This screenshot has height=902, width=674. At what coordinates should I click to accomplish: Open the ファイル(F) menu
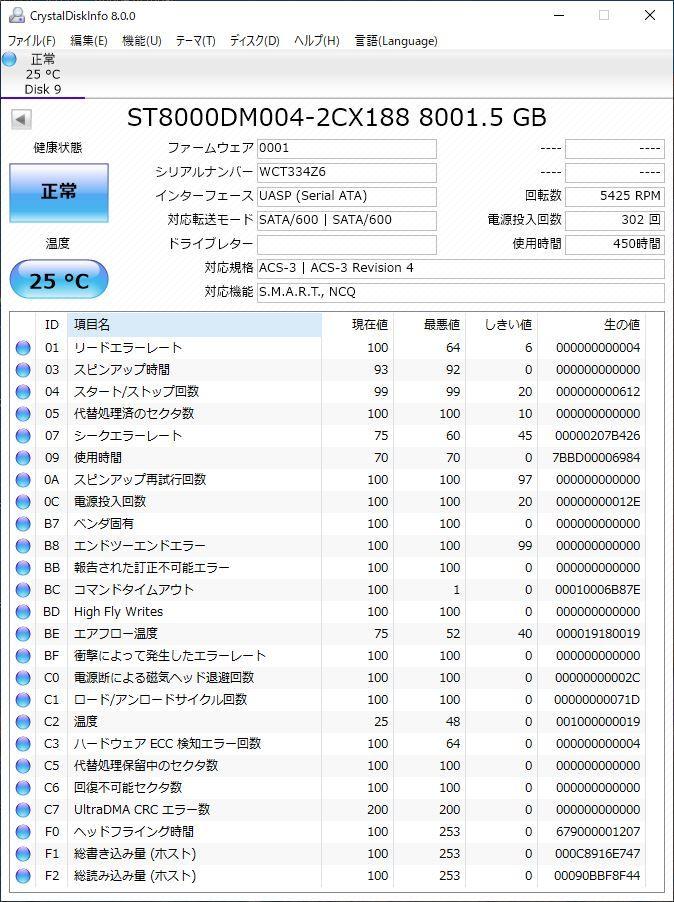32,41
